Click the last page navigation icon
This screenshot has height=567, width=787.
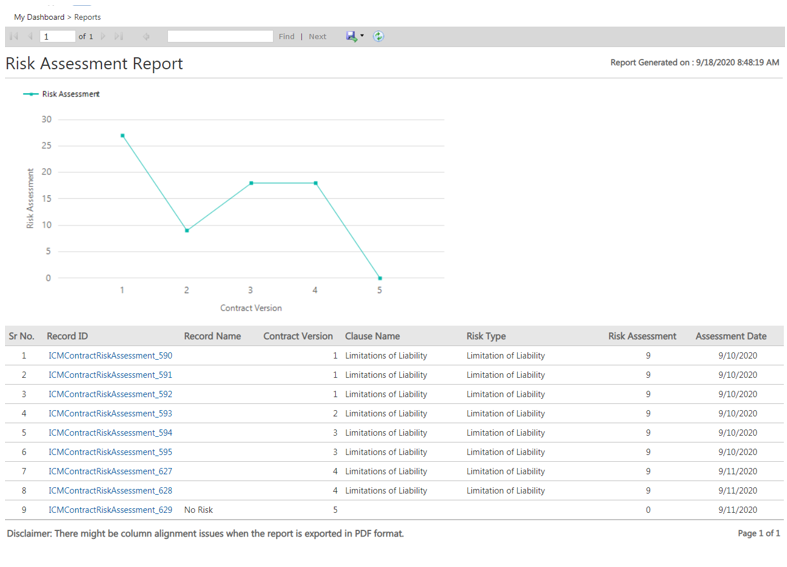coord(119,37)
